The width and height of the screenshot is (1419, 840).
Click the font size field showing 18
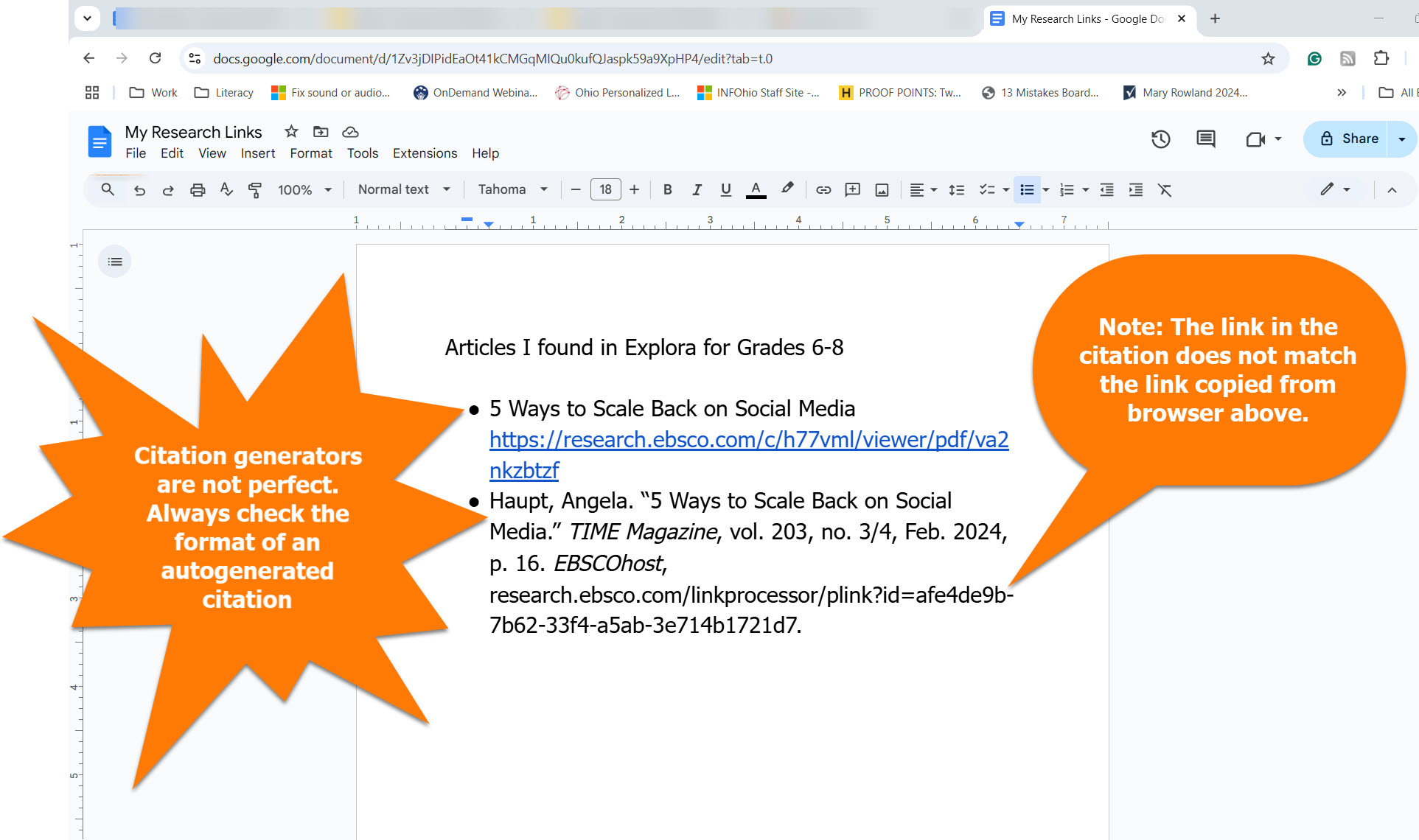(x=605, y=189)
